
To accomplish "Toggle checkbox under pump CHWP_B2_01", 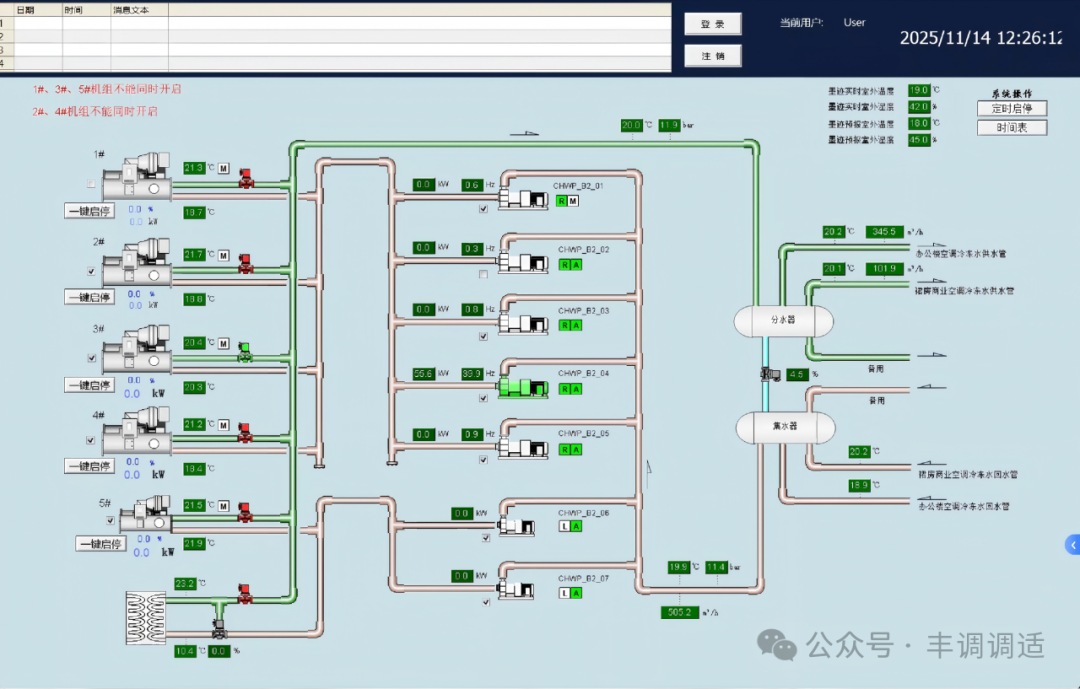I will [484, 209].
